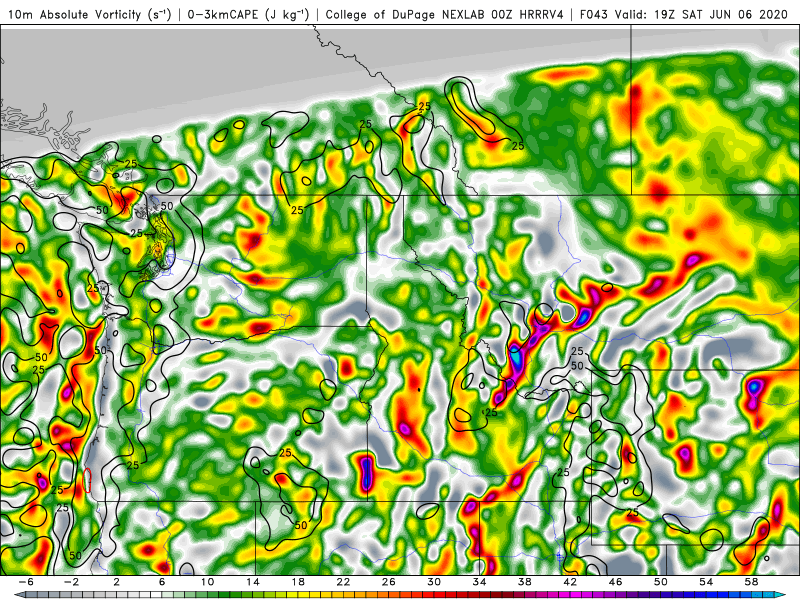Image resolution: width=800 pixels, height=600 pixels.
Task: Click the 'College of DuPage NEXLAB' header text
Action: point(406,14)
